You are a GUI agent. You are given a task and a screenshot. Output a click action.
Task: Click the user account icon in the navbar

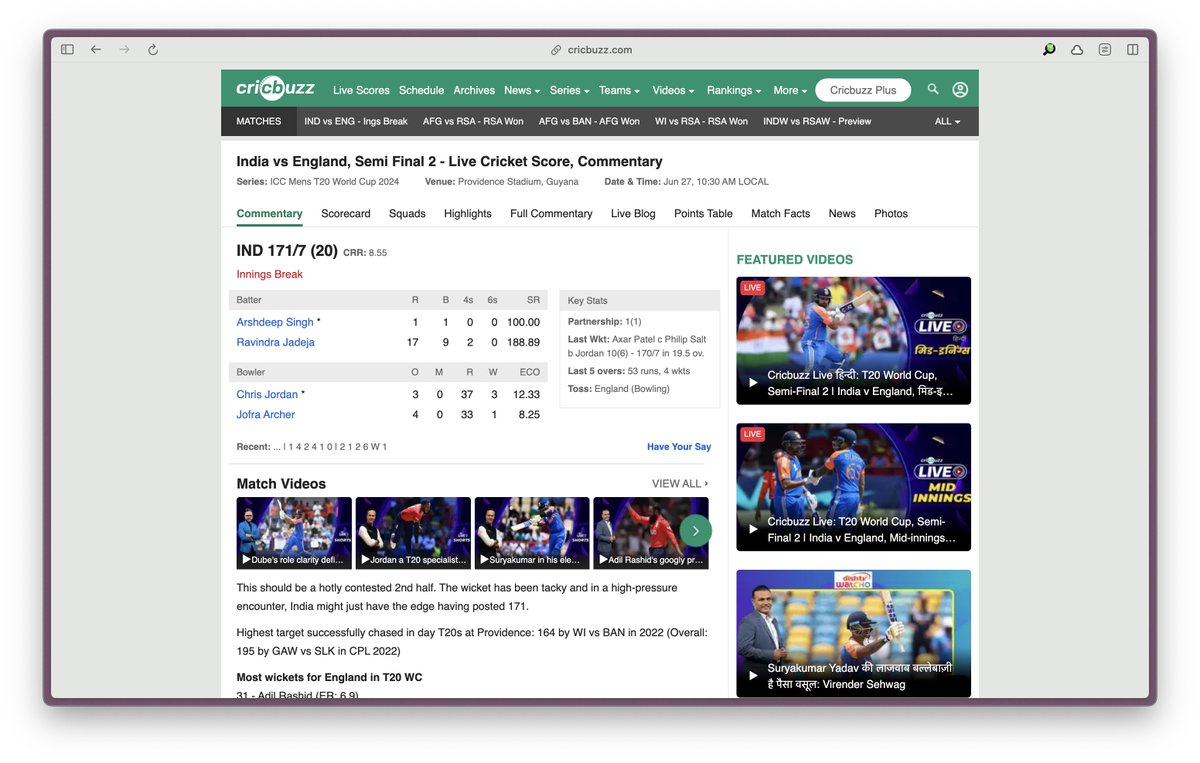960,90
